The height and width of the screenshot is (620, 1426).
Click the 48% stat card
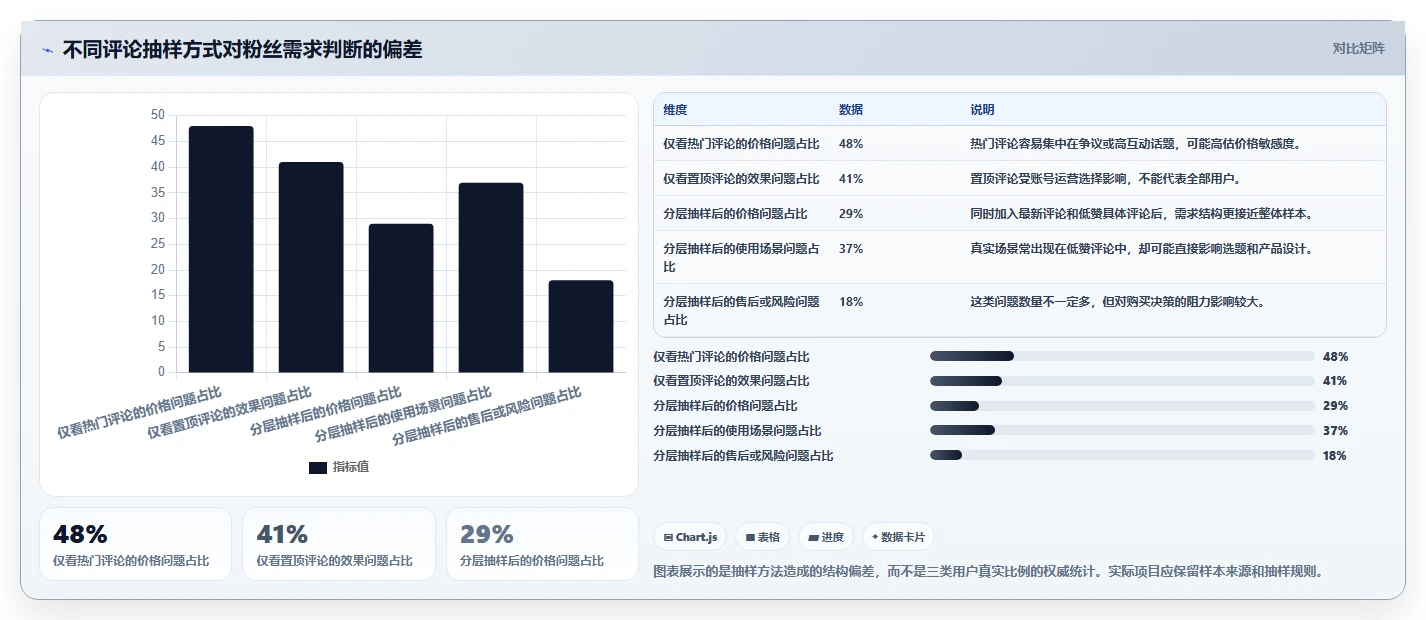pyautogui.click(x=135, y=544)
